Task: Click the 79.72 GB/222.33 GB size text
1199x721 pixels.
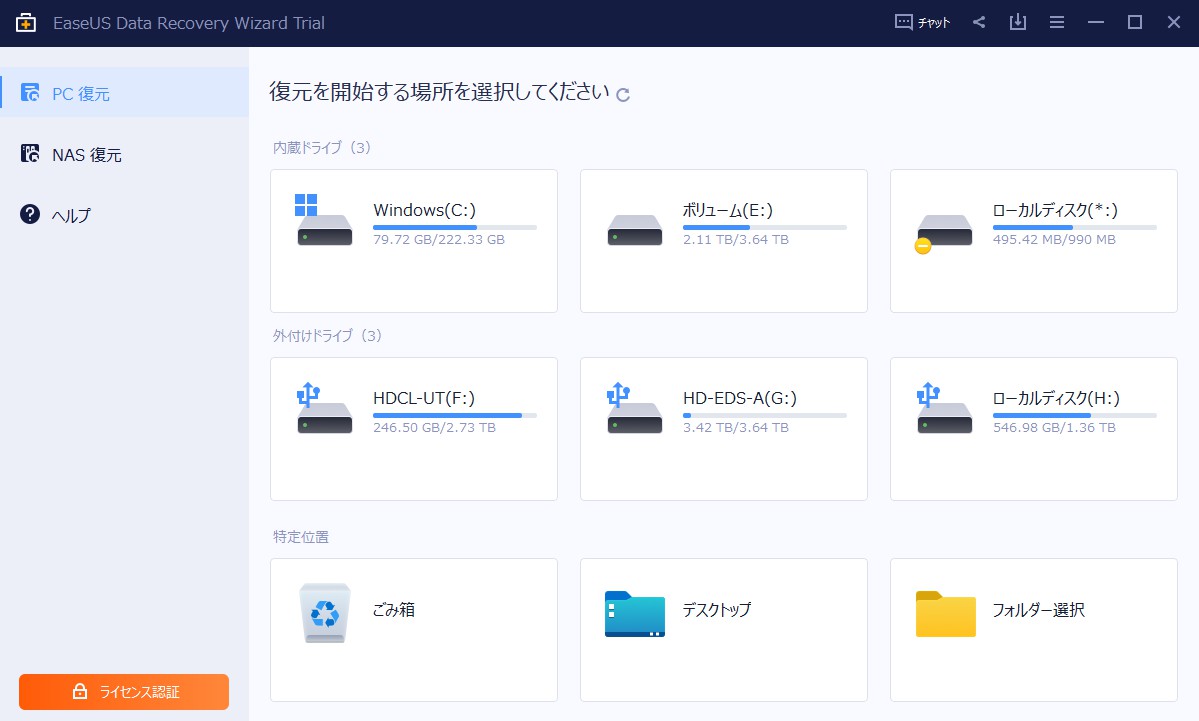Action: [x=439, y=239]
